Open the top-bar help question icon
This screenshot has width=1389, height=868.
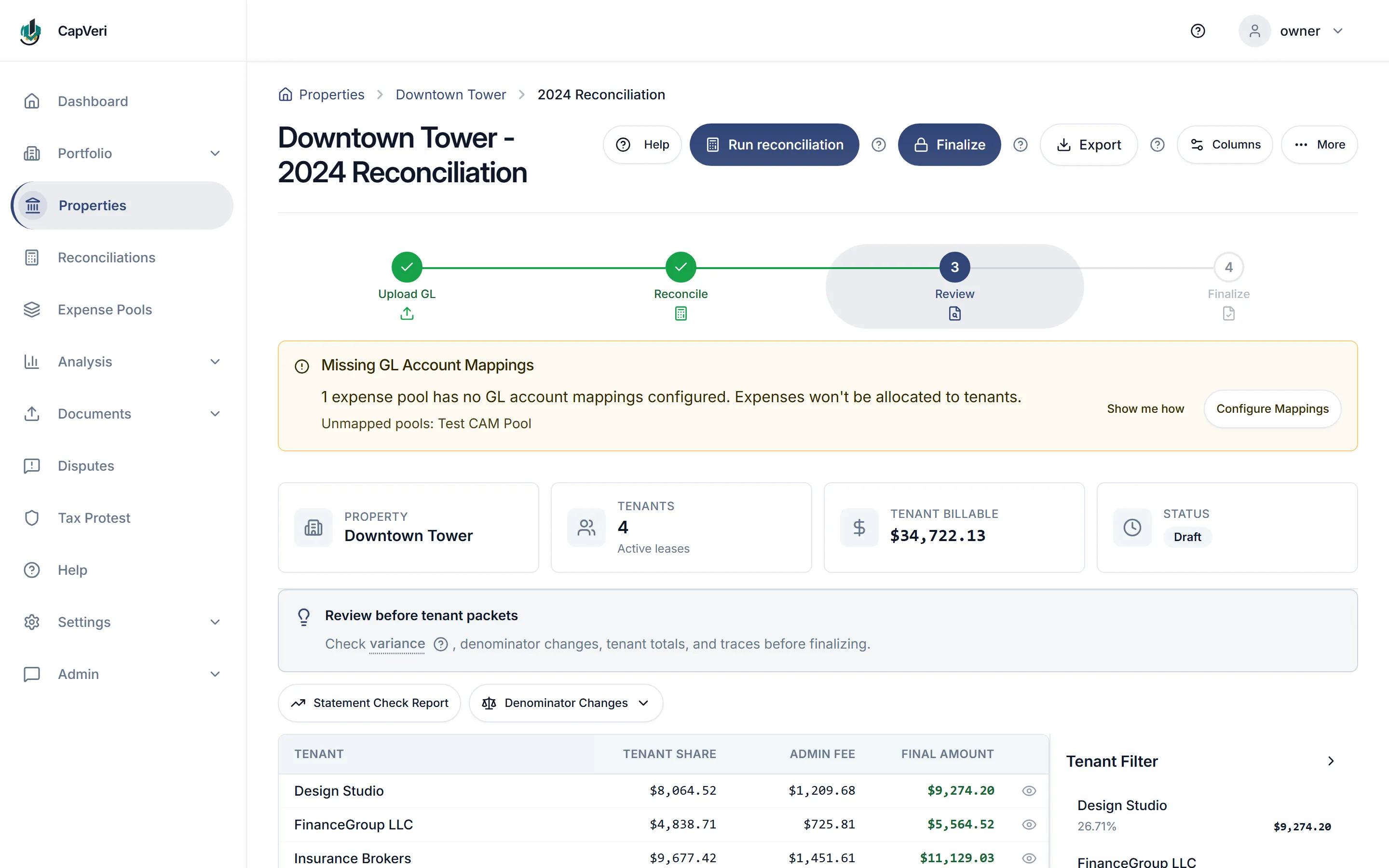[1198, 31]
